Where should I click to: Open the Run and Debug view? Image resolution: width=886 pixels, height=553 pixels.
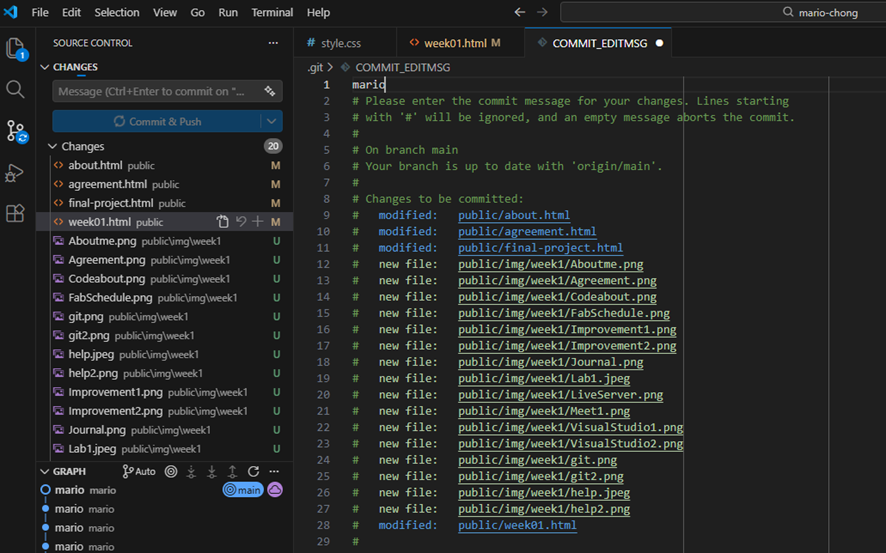pyautogui.click(x=15, y=172)
